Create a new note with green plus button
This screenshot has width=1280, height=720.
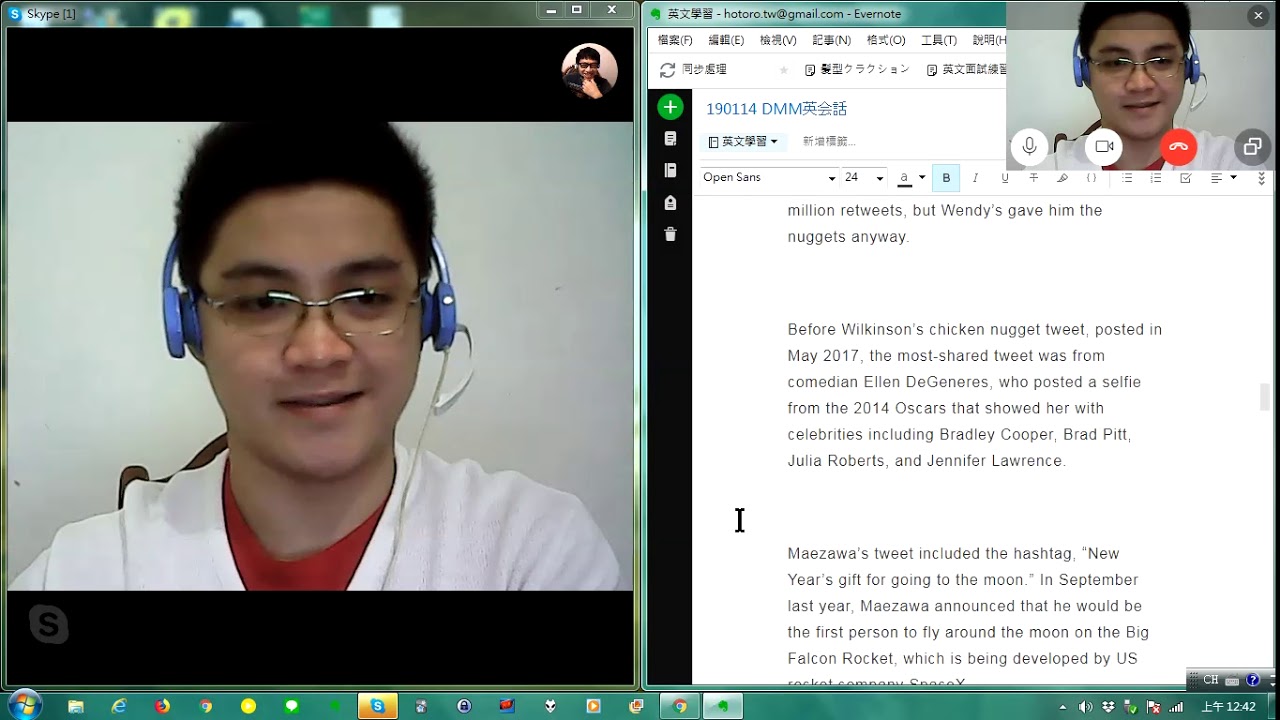tap(670, 107)
